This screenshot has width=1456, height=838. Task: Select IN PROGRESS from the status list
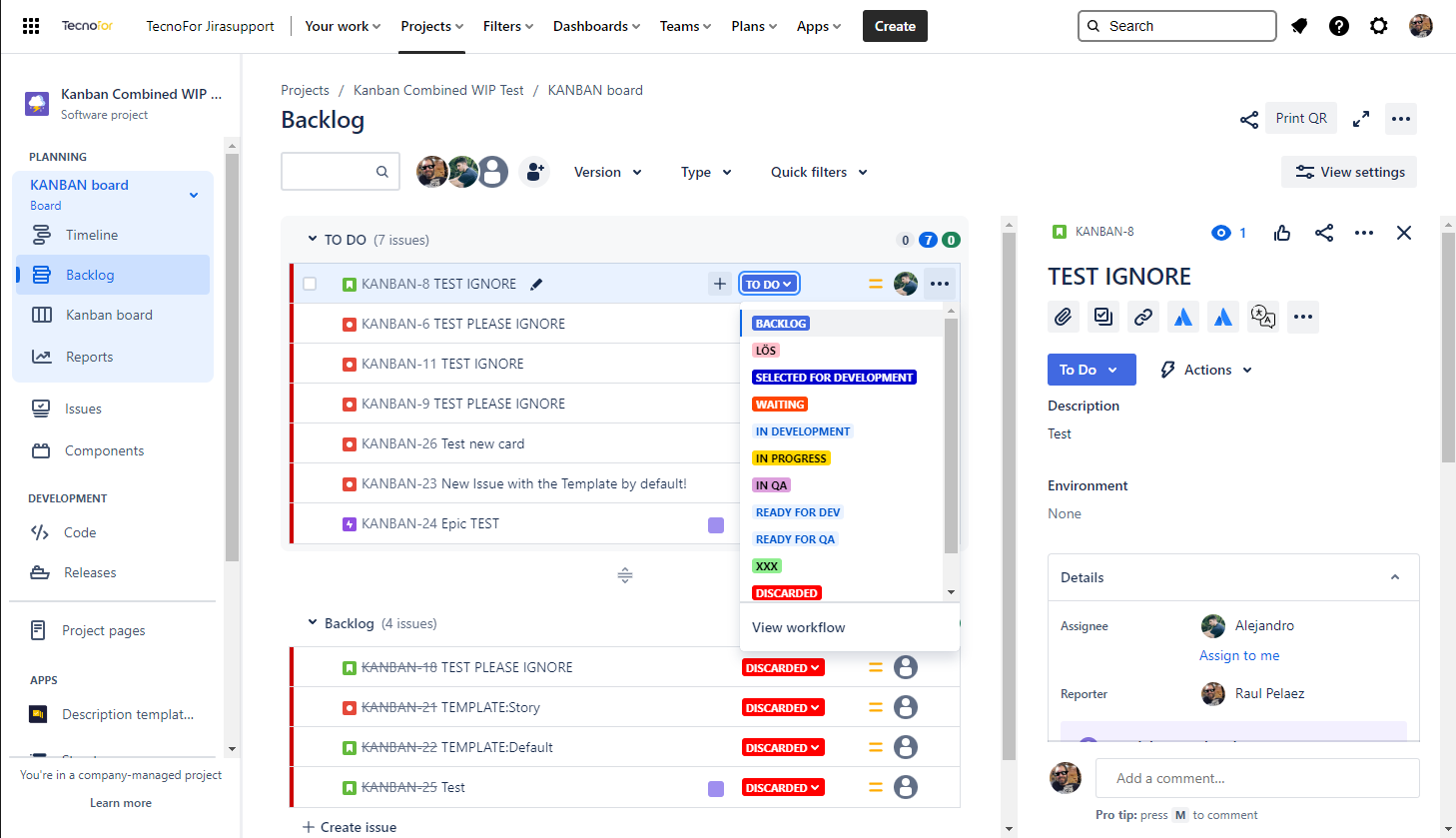point(791,458)
